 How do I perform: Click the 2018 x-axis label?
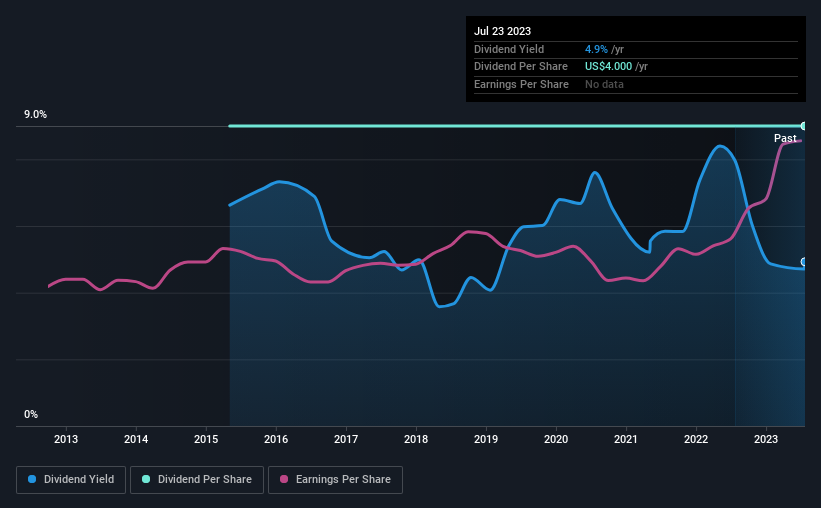(x=416, y=439)
